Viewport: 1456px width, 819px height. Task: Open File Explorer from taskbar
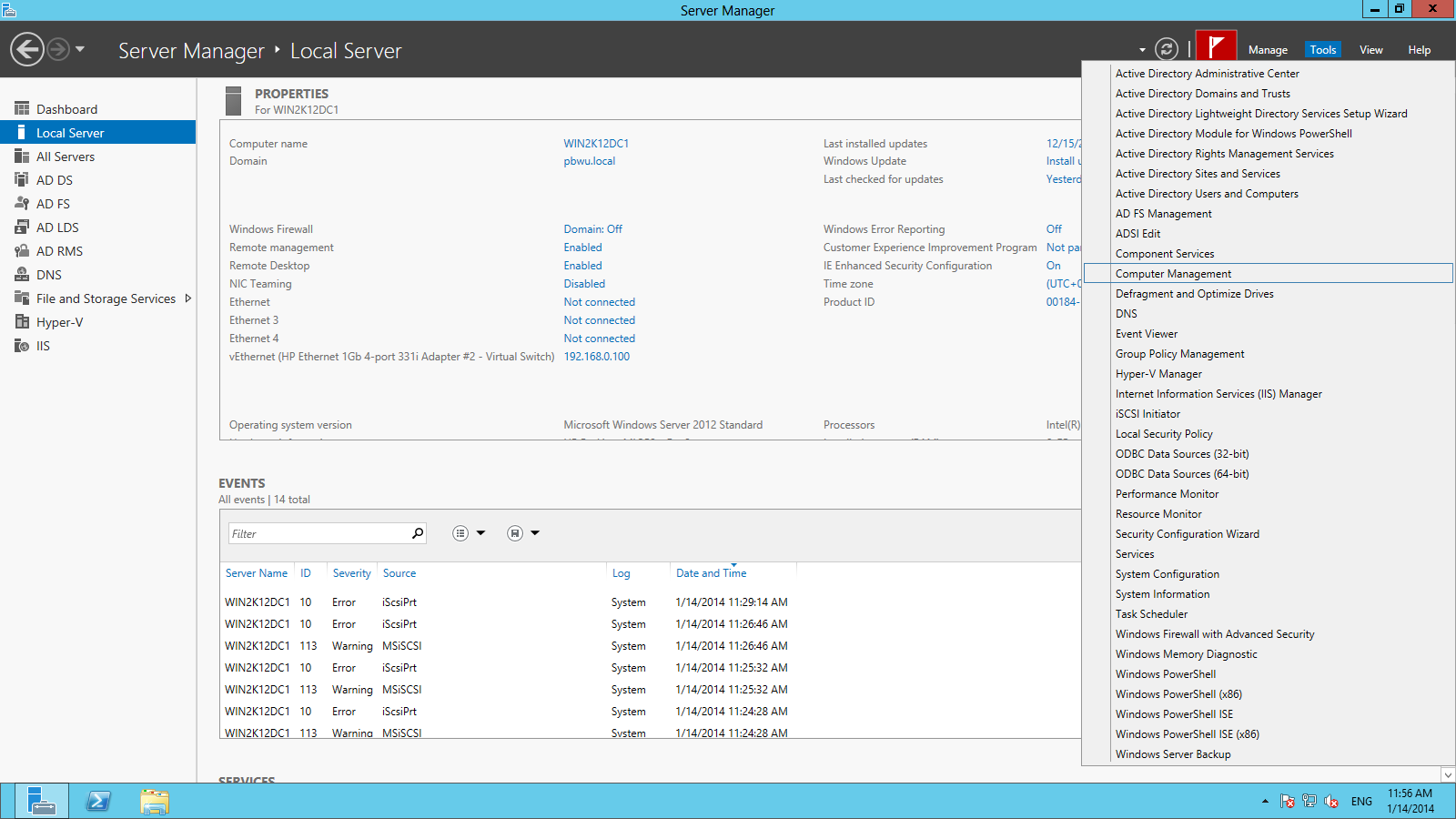(155, 801)
